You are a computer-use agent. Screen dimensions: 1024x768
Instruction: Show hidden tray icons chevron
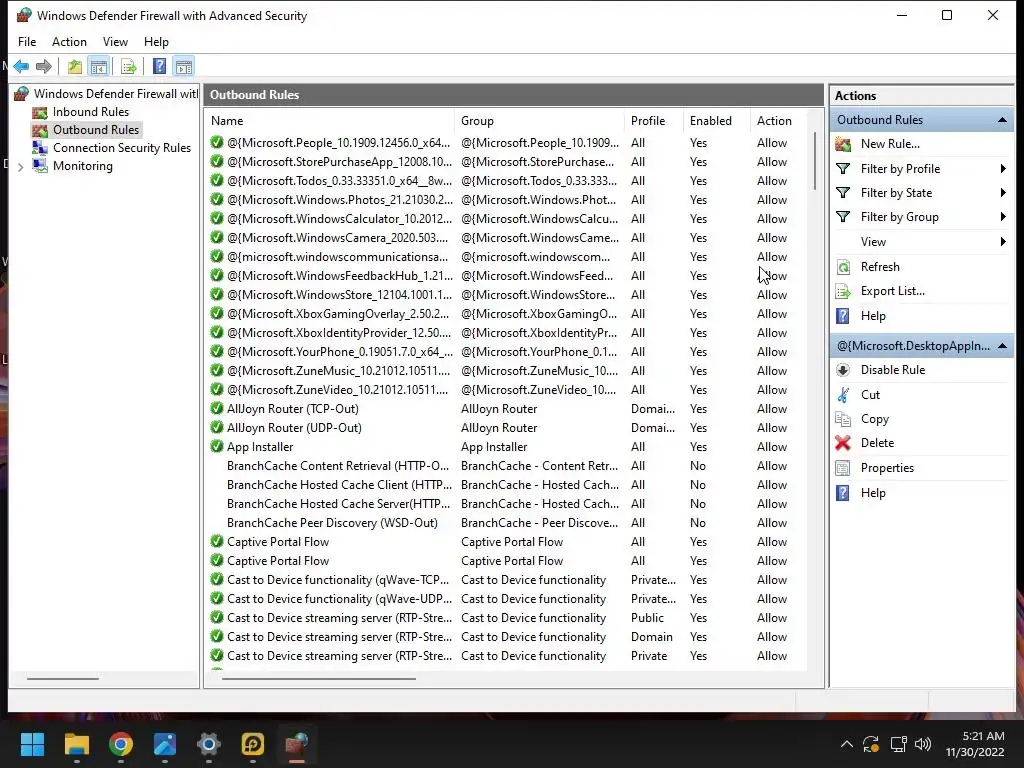point(846,744)
